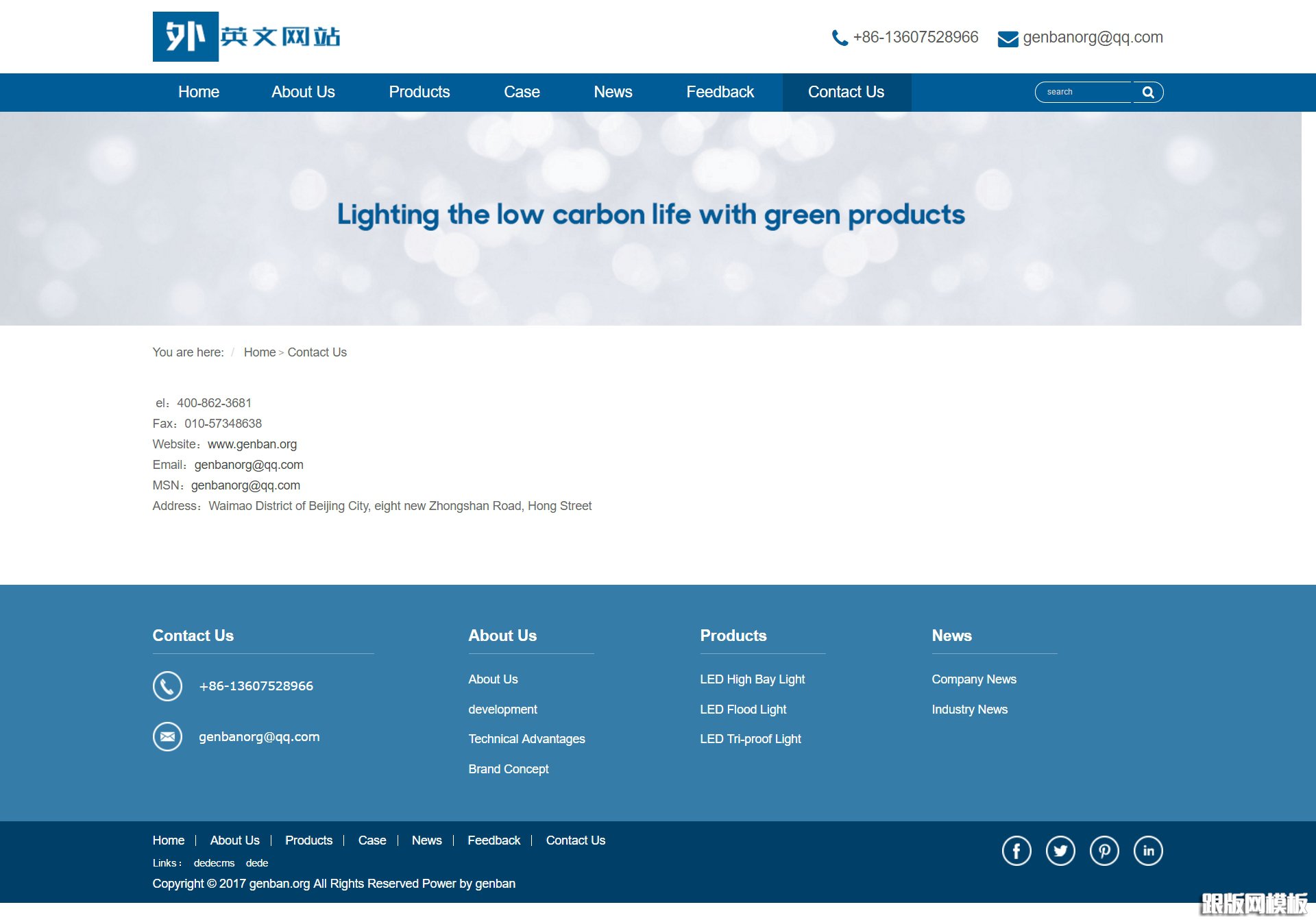Click the site logo image
The height and width of the screenshot is (920, 1316).
click(x=247, y=36)
